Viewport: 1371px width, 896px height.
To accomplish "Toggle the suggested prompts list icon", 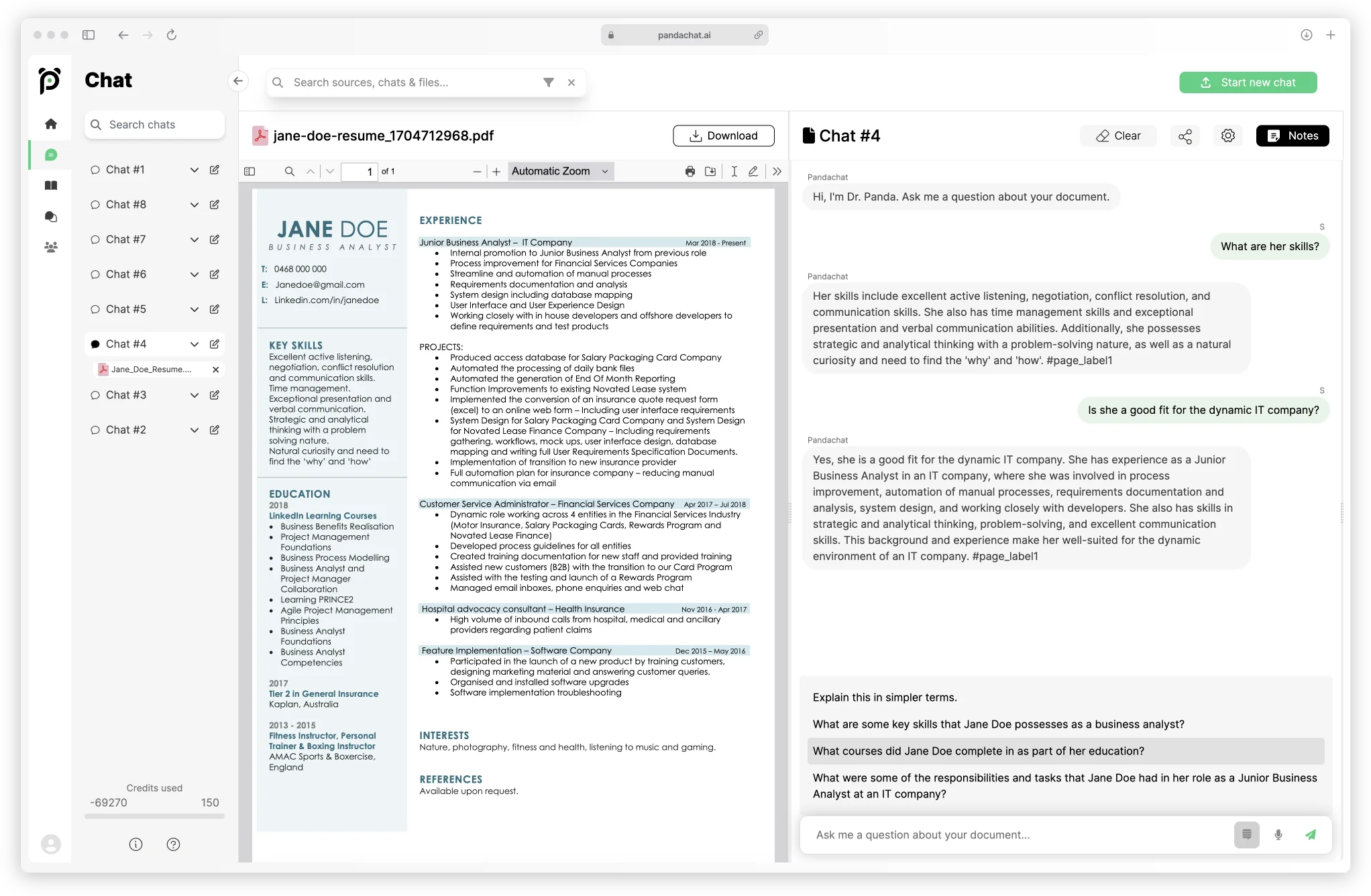I will coord(1247,835).
